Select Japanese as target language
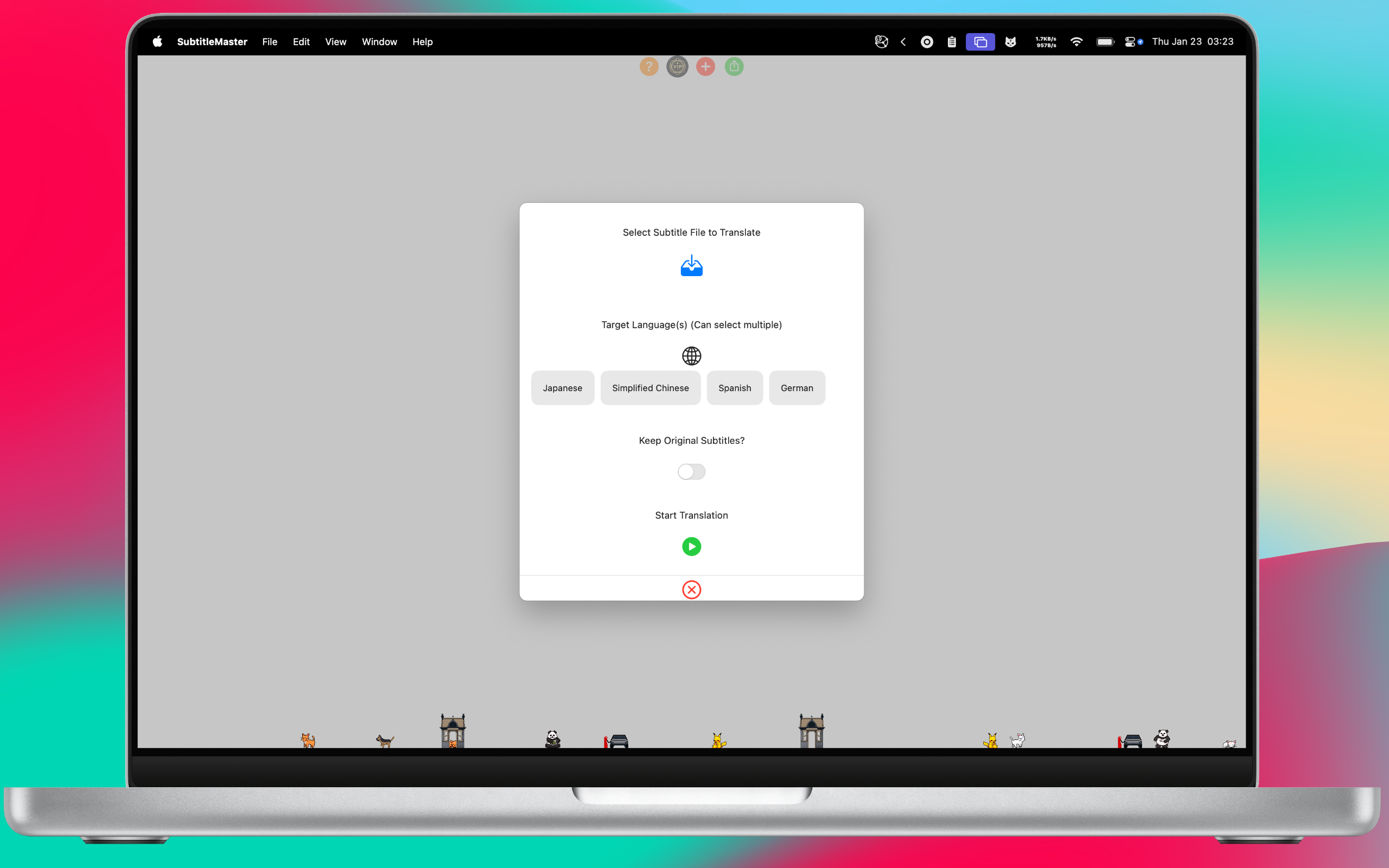 [562, 388]
